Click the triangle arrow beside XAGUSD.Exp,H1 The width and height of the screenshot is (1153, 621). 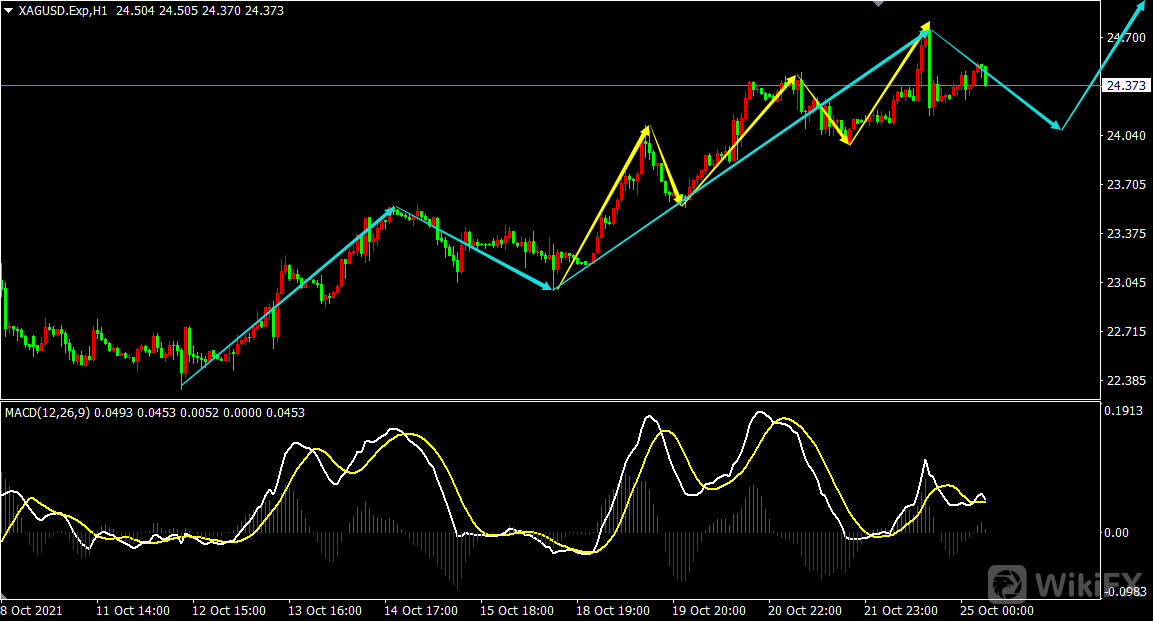tap(9, 11)
